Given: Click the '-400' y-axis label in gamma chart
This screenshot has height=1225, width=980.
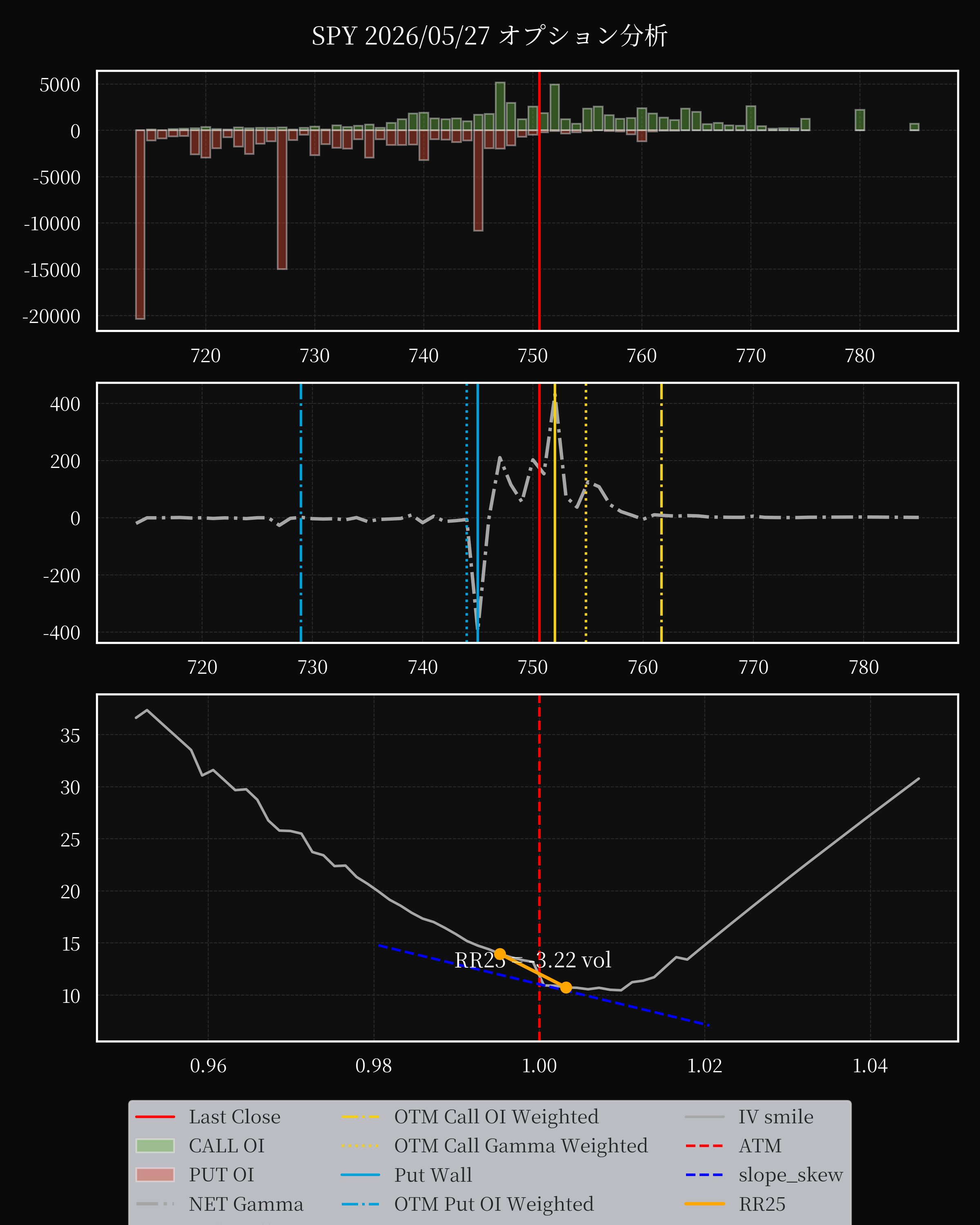Looking at the screenshot, I should (x=61, y=633).
